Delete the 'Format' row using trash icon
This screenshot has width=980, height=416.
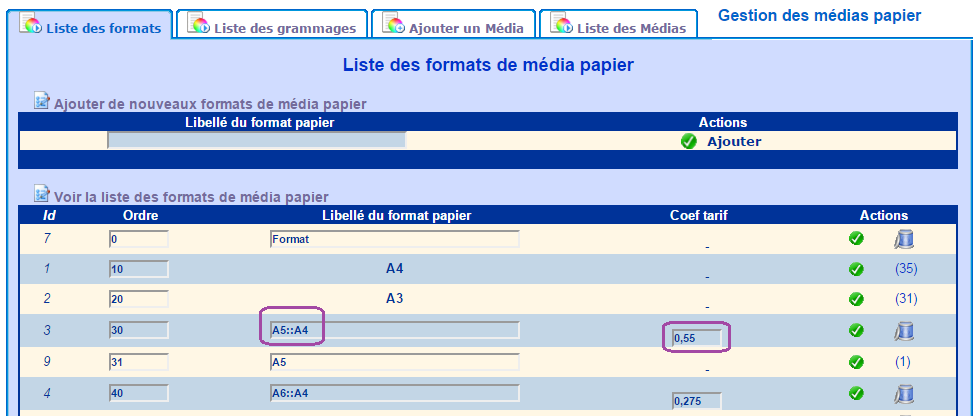pyautogui.click(x=904, y=239)
